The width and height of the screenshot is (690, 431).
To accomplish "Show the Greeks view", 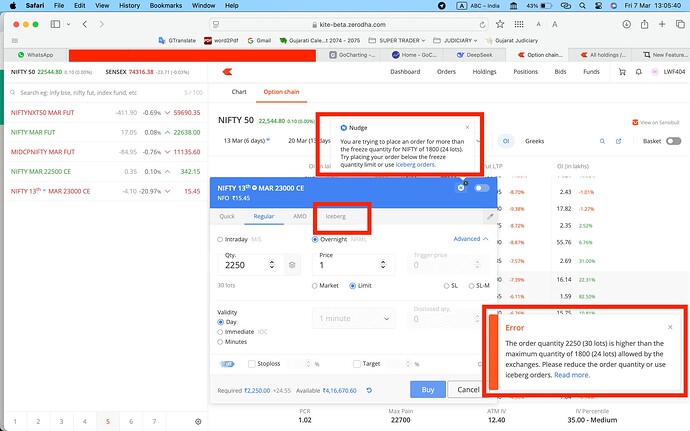I will click(534, 141).
